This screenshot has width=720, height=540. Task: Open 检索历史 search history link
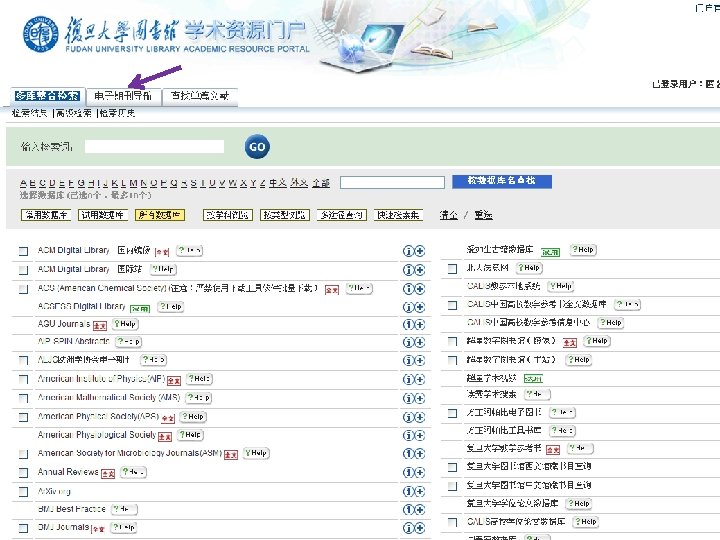[x=117, y=113]
